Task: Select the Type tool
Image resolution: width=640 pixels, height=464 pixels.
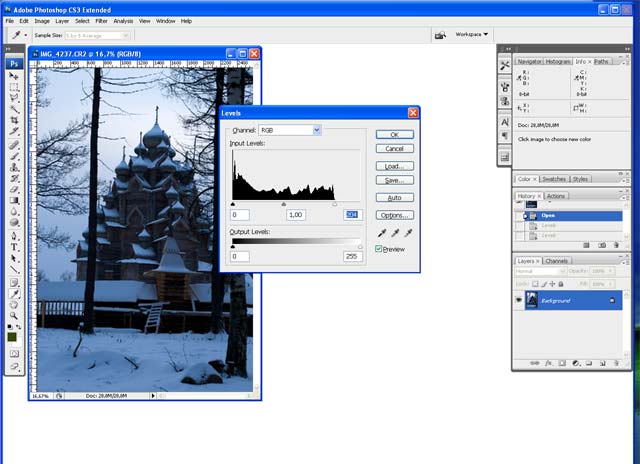Action: pos(15,246)
